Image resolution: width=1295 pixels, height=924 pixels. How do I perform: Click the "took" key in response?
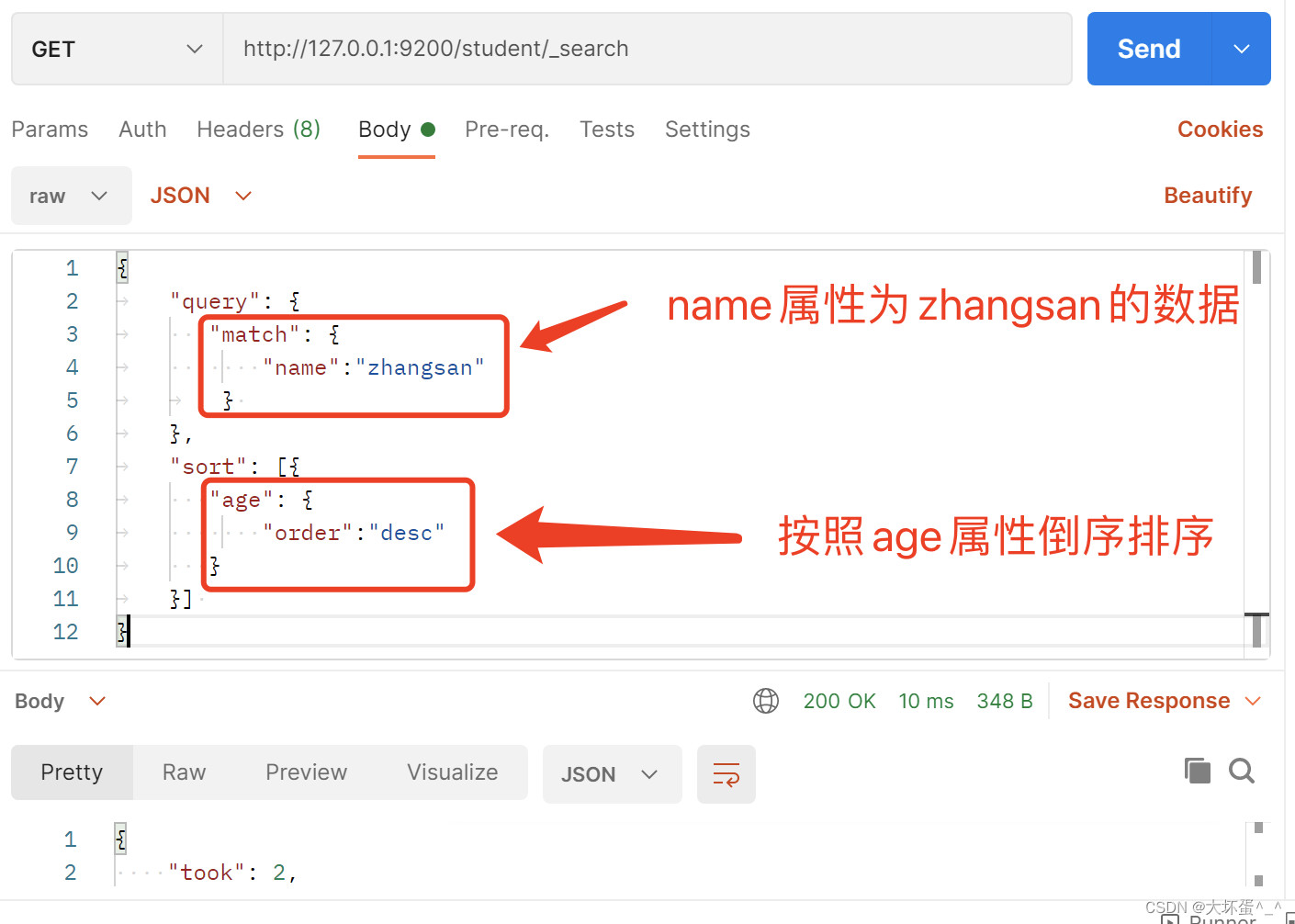point(207,873)
